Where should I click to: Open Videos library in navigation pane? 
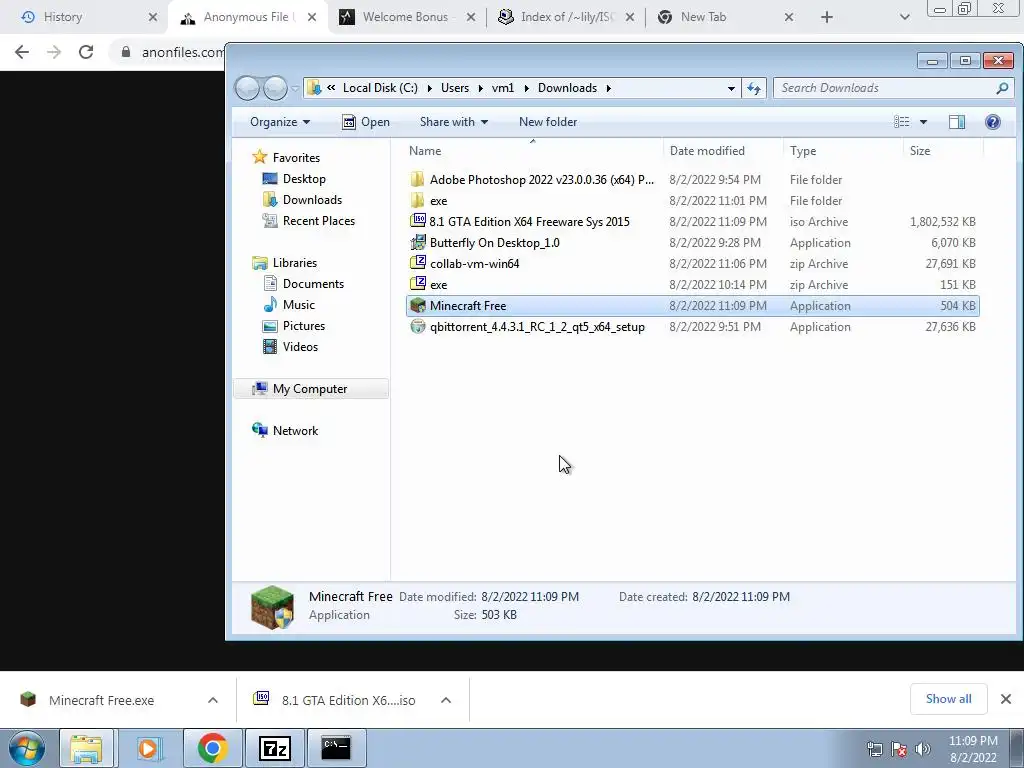[300, 347]
